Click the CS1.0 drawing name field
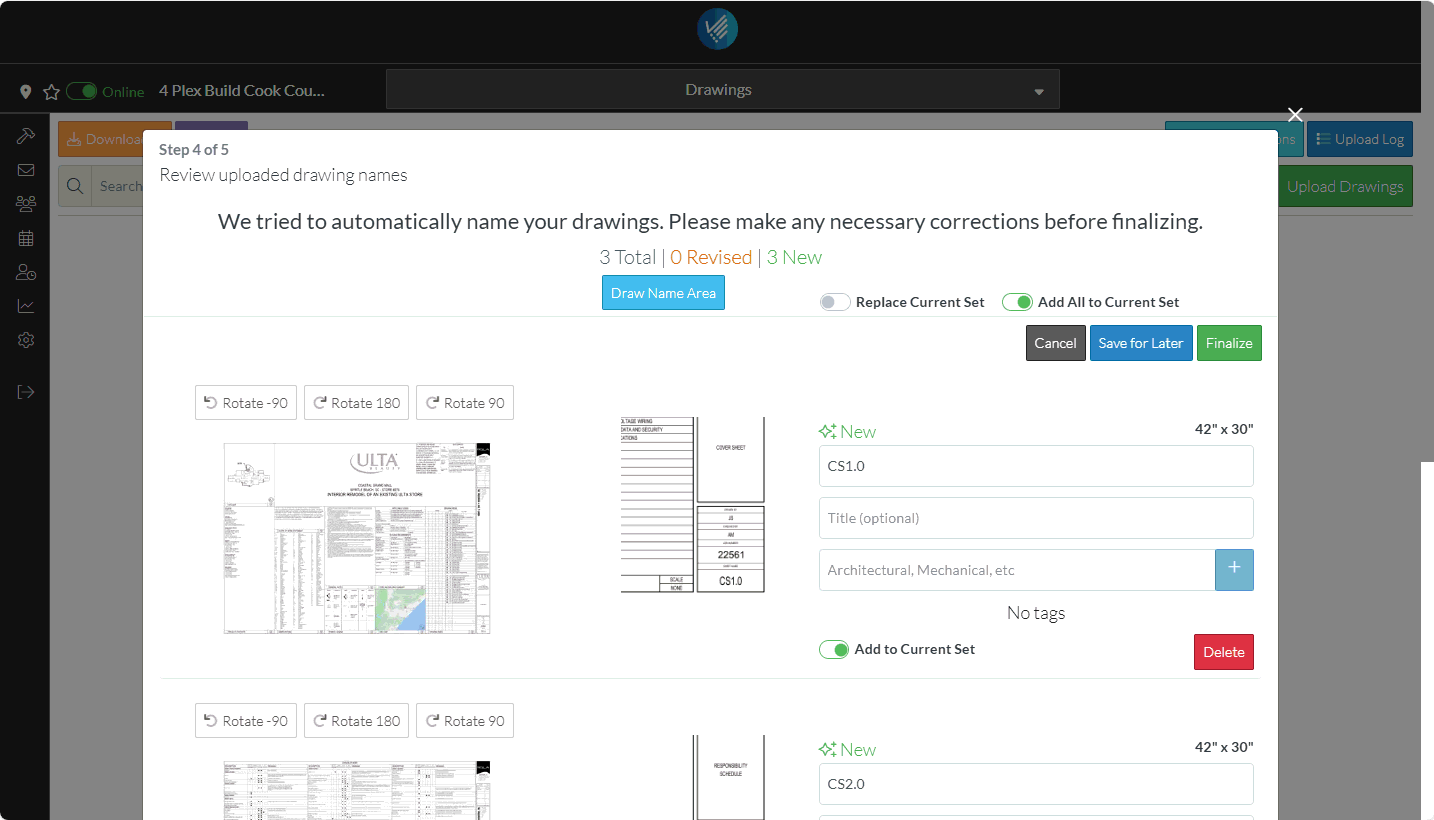Screen dimensions: 1434x820 [1036, 466]
